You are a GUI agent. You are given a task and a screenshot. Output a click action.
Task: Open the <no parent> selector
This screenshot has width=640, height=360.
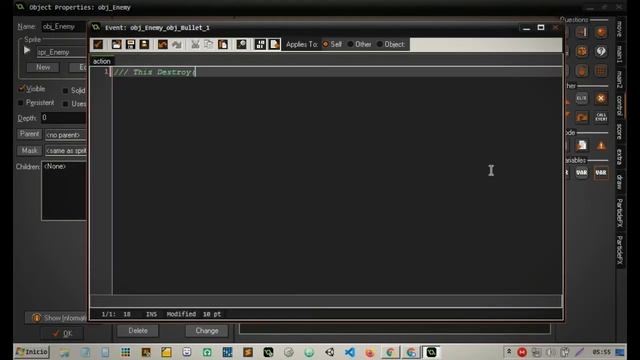point(66,135)
